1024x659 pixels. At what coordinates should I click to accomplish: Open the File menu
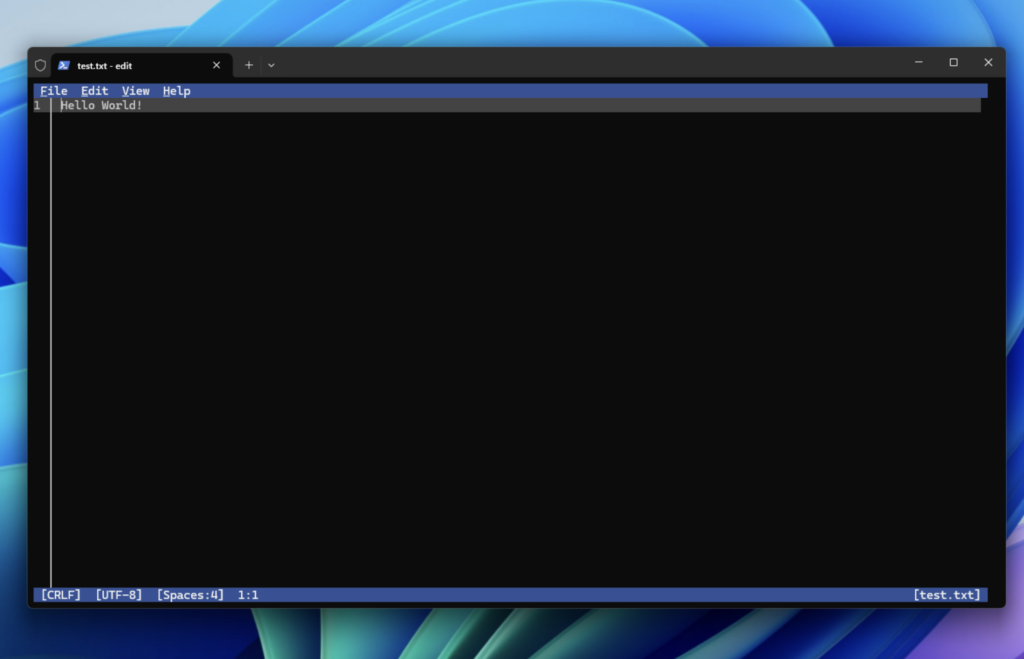click(54, 91)
